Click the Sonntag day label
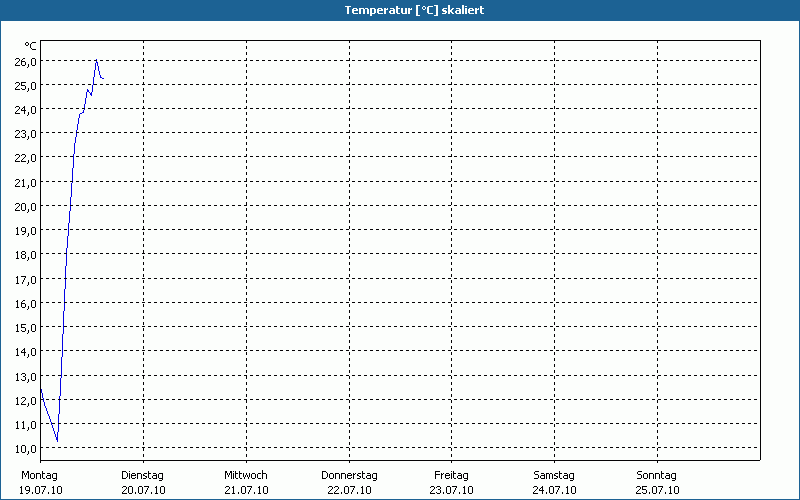 tap(657, 476)
